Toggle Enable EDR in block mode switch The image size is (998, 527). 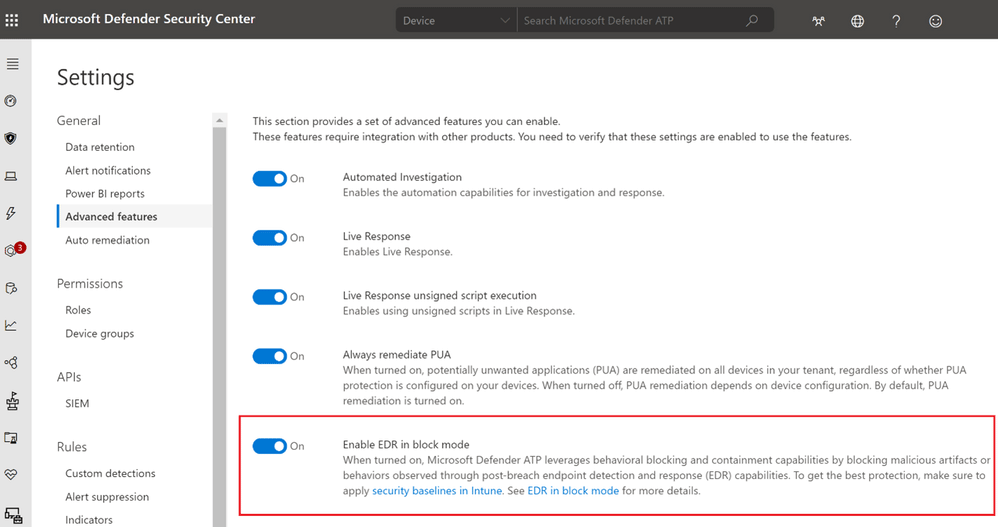click(x=270, y=446)
